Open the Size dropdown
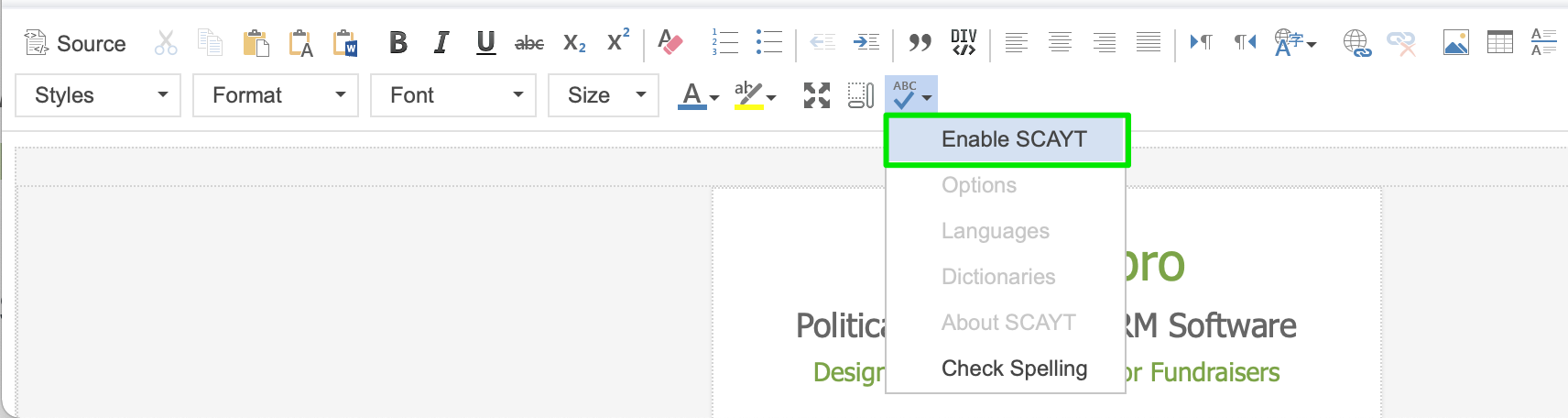This screenshot has width=1568, height=418. pos(604,95)
